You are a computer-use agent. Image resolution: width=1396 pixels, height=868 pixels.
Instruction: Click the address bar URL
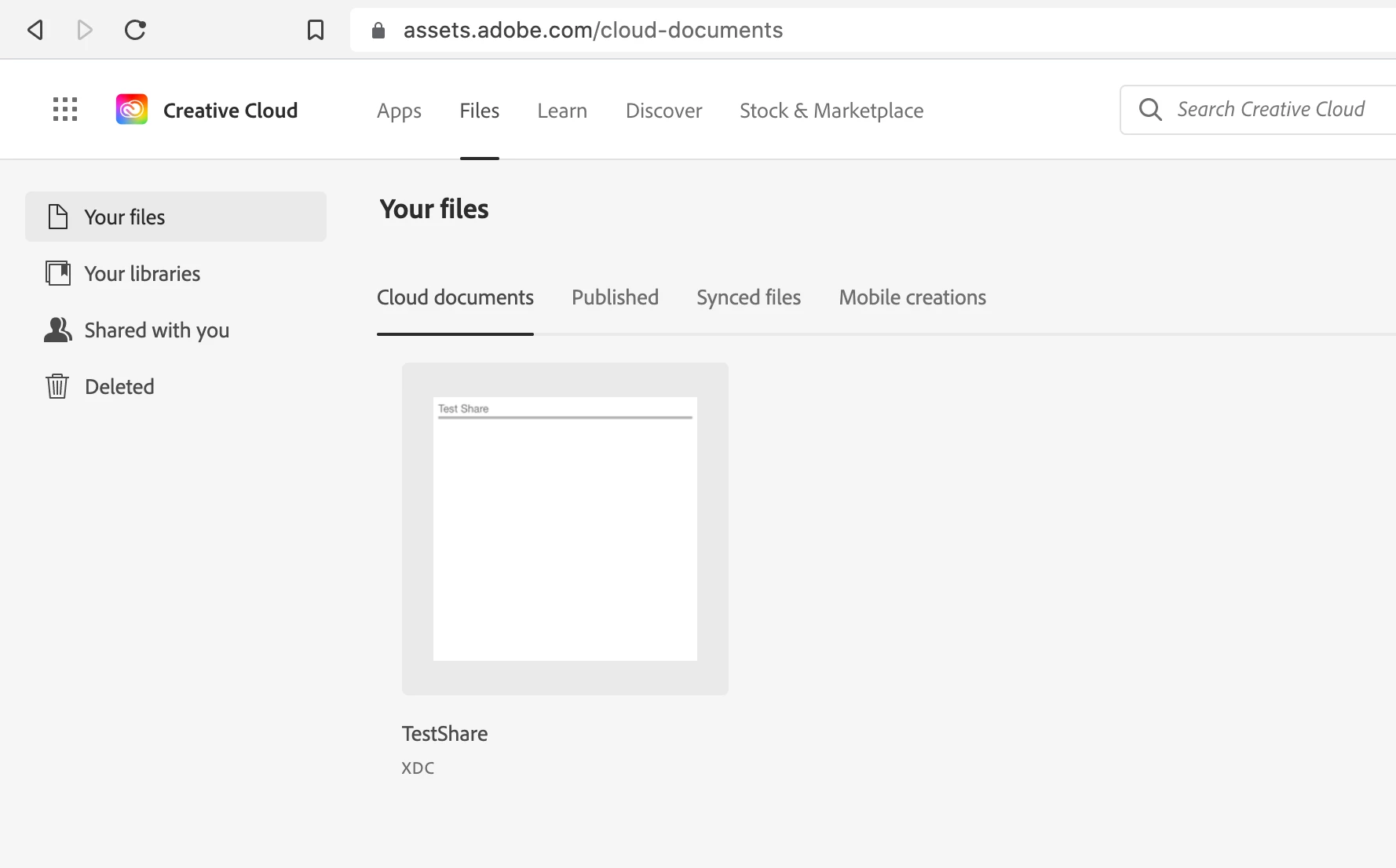point(593,31)
